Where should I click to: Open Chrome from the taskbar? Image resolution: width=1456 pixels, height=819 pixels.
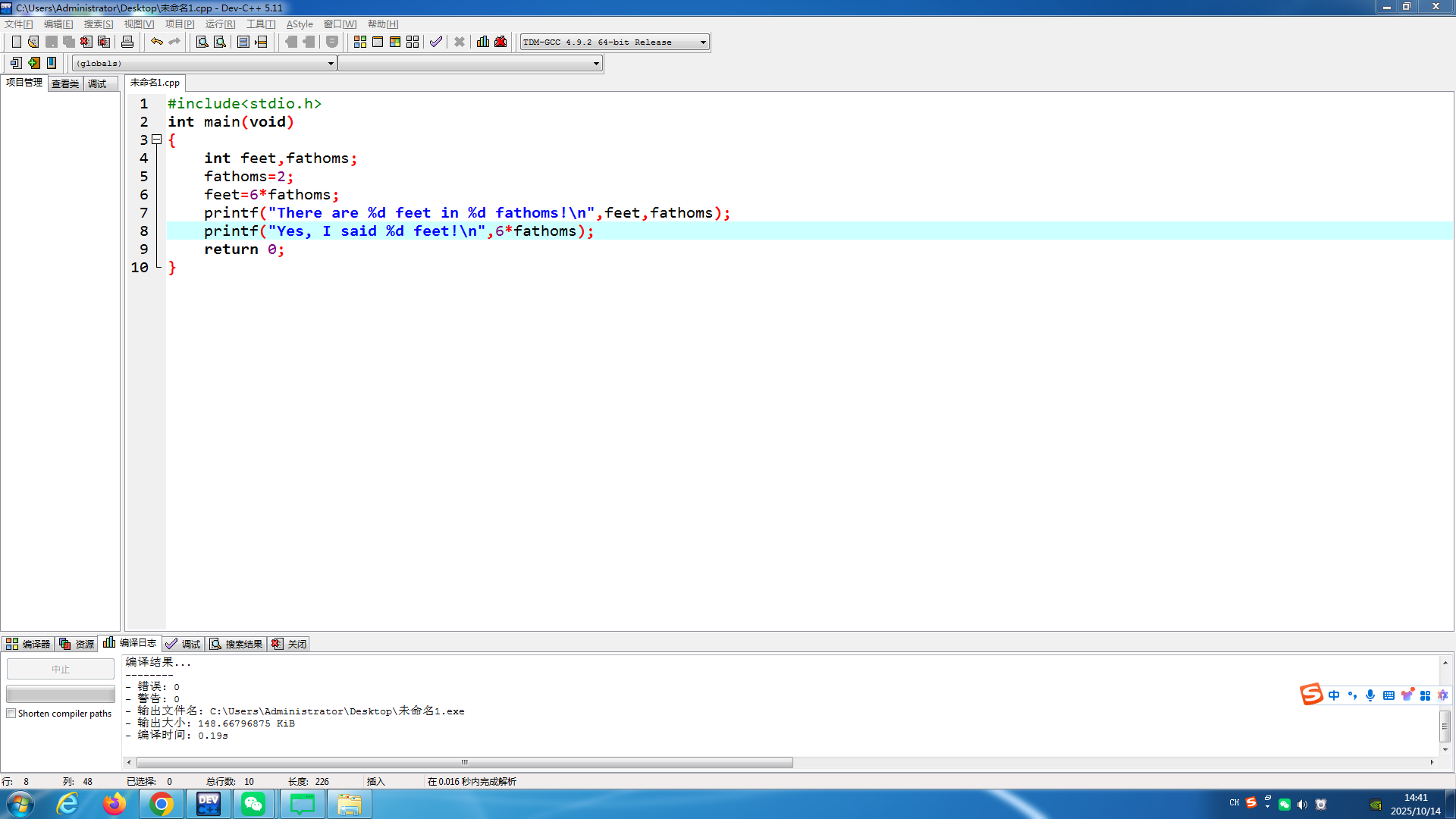click(161, 804)
